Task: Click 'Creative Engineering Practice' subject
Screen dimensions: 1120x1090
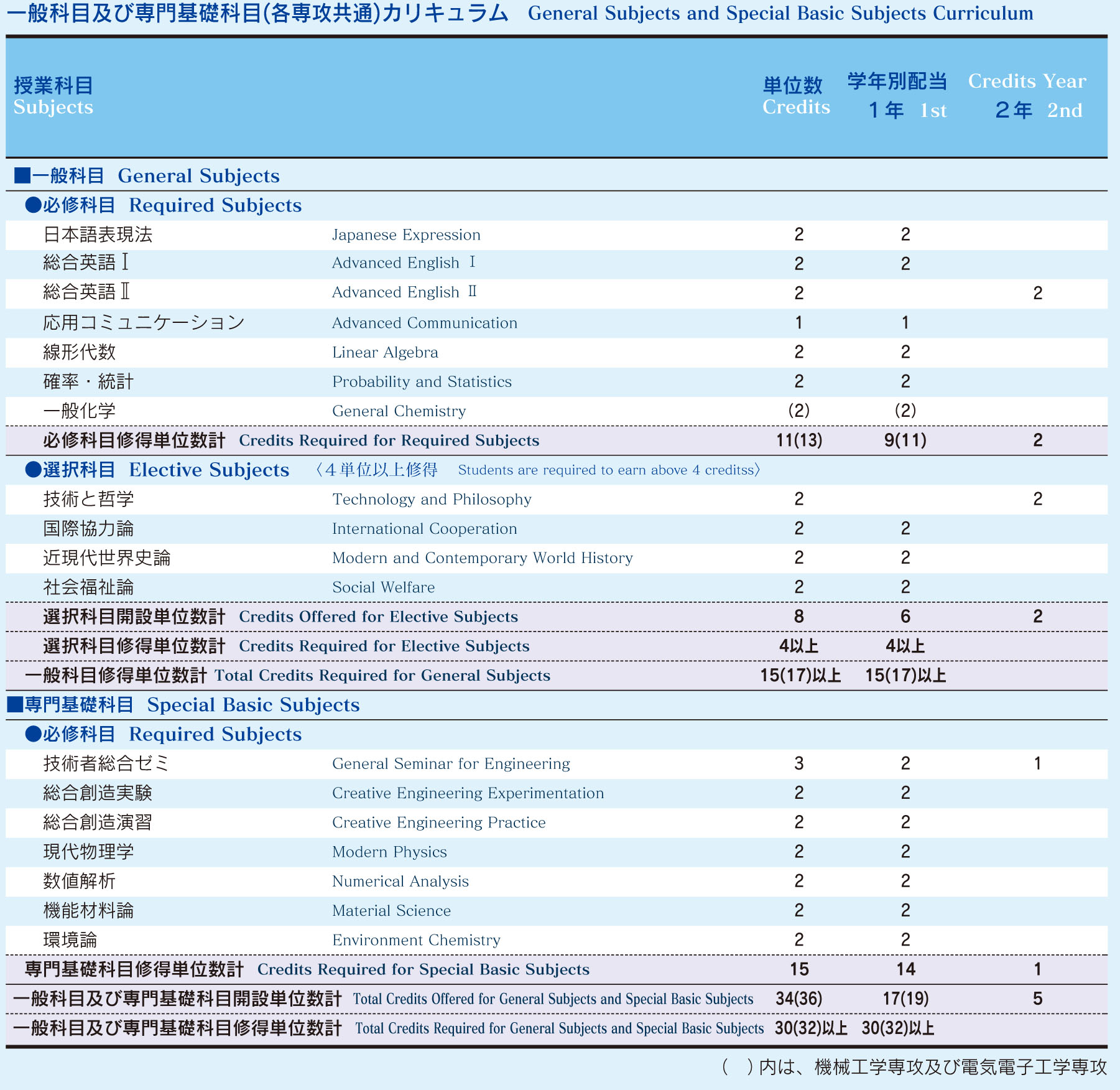Action: [x=439, y=822]
